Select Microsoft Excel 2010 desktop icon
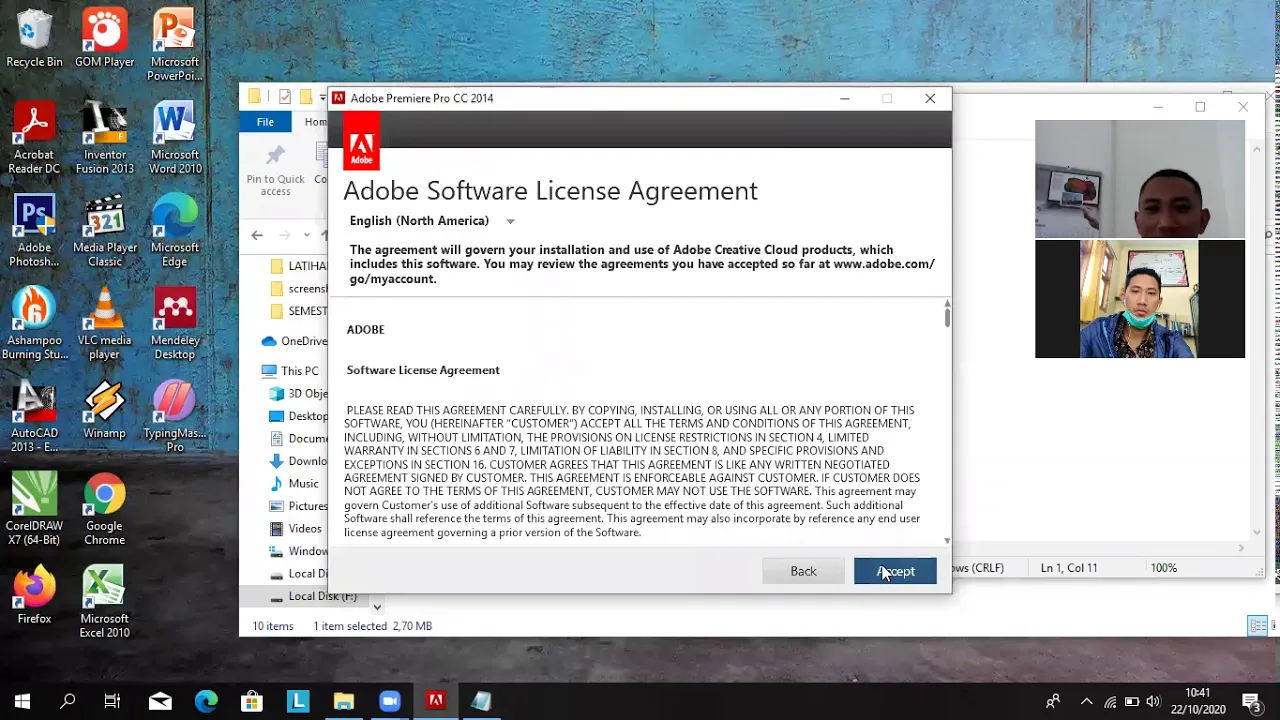This screenshot has height=720, width=1280. [x=104, y=603]
